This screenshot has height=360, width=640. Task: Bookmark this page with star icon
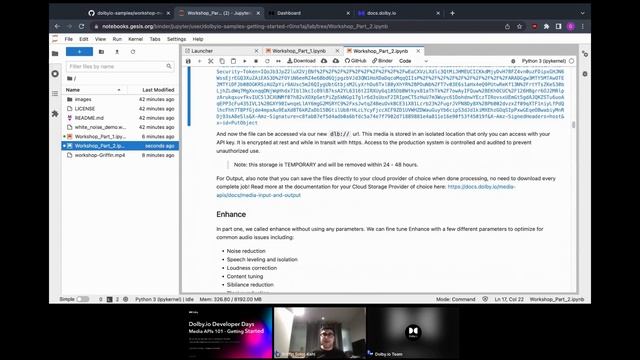(519, 27)
